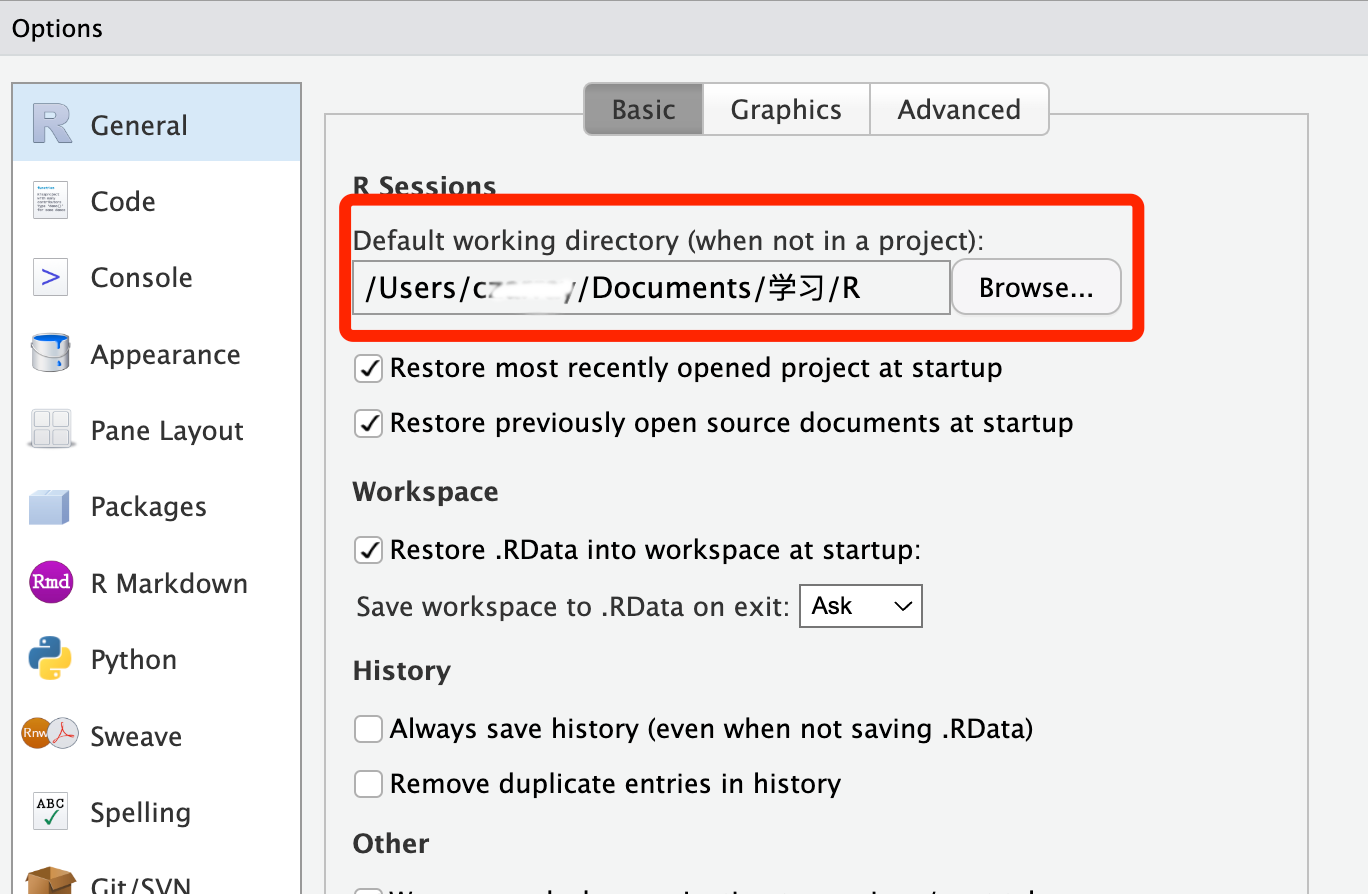Open the Pane Layout icon
Image resolution: width=1368 pixels, height=894 pixels.
(51, 430)
